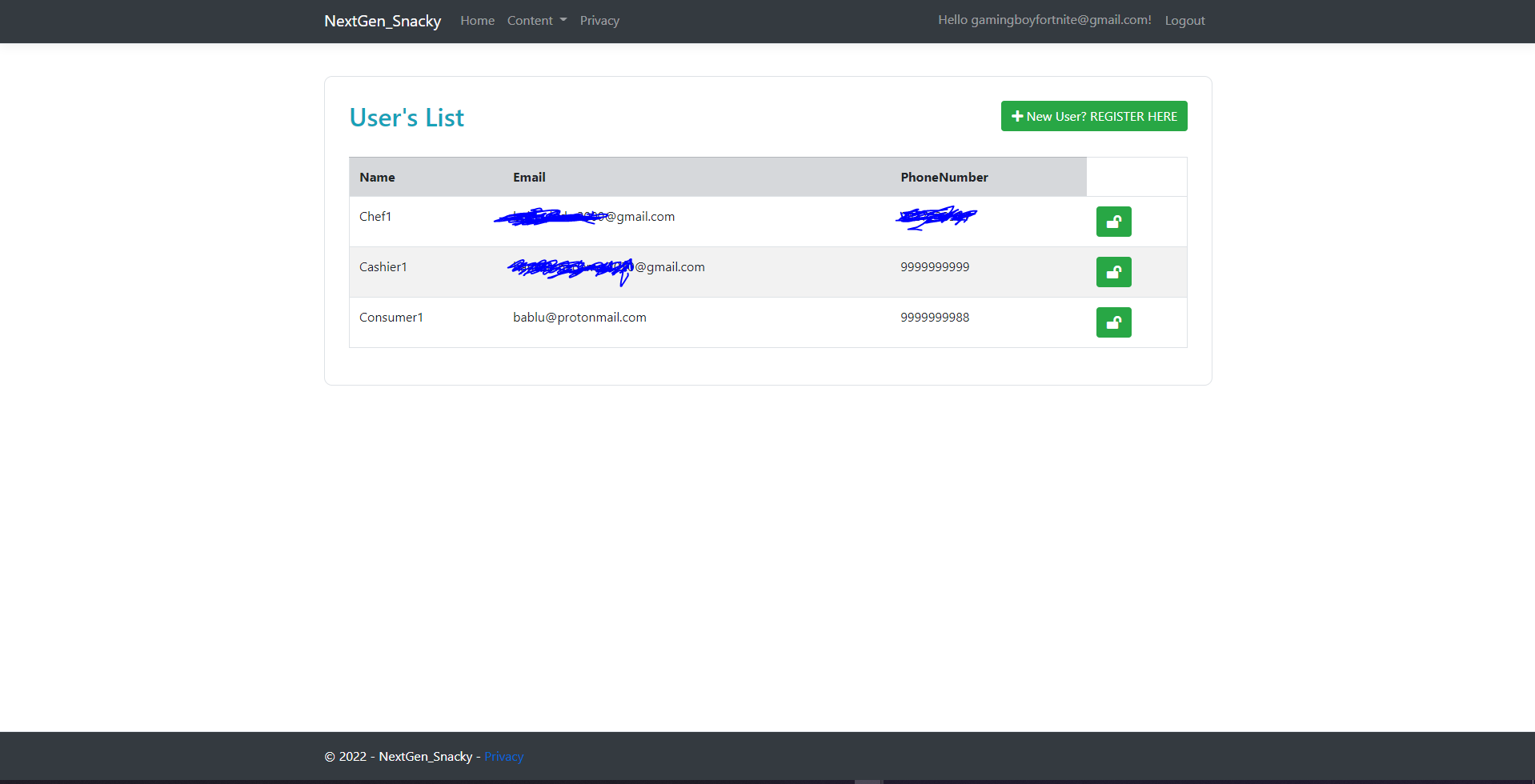Select Home in the navigation bar
This screenshot has width=1535, height=784.
point(477,20)
